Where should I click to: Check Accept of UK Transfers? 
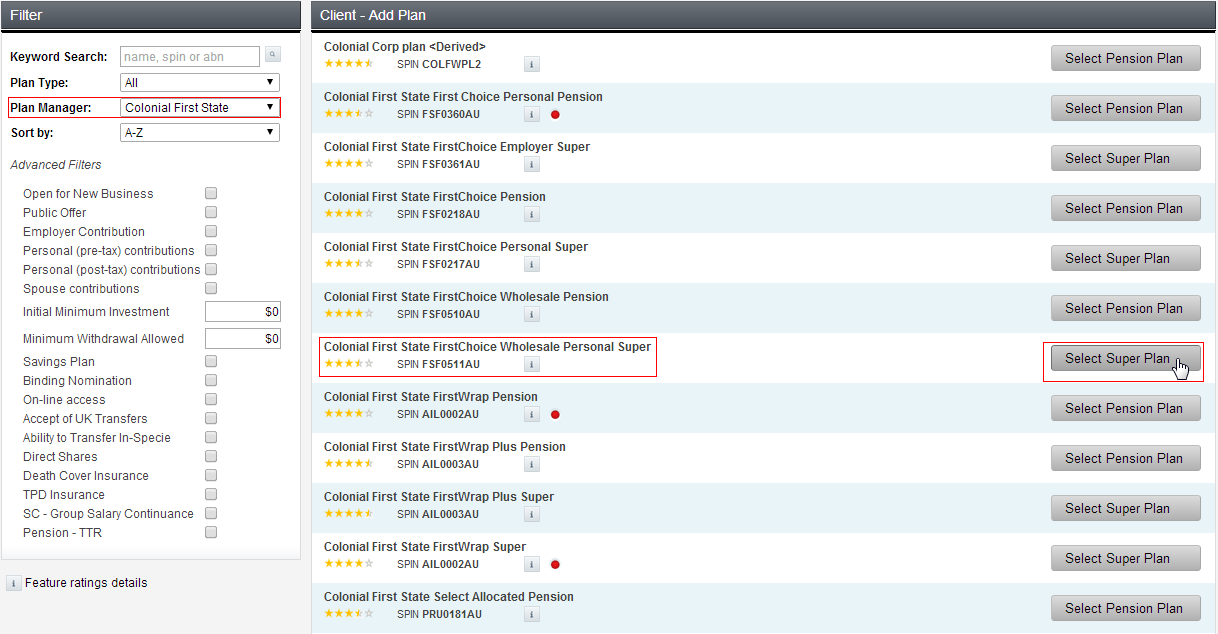[211, 418]
